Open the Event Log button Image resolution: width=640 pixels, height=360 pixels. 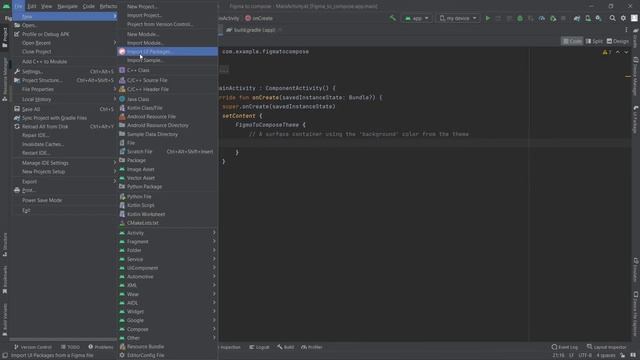pos(565,347)
